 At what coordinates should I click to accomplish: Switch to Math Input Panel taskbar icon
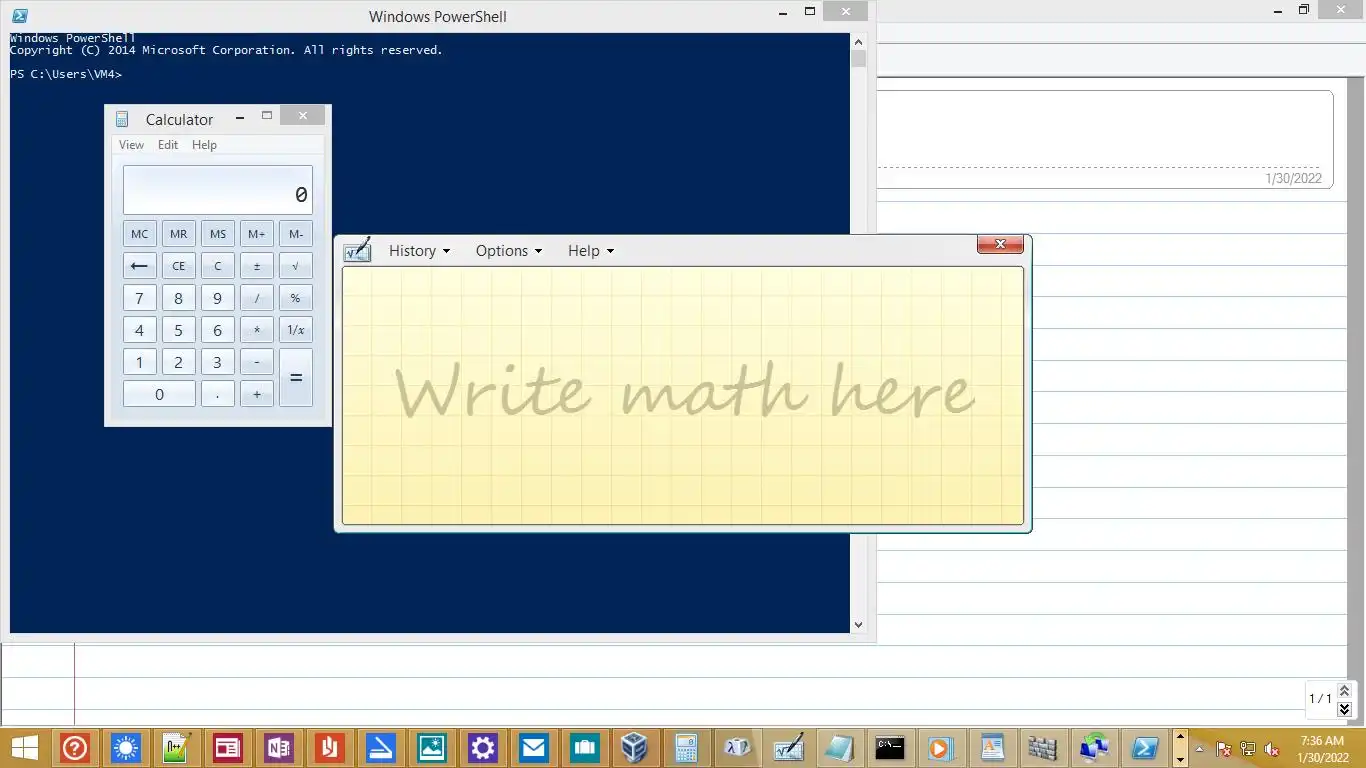coord(789,748)
